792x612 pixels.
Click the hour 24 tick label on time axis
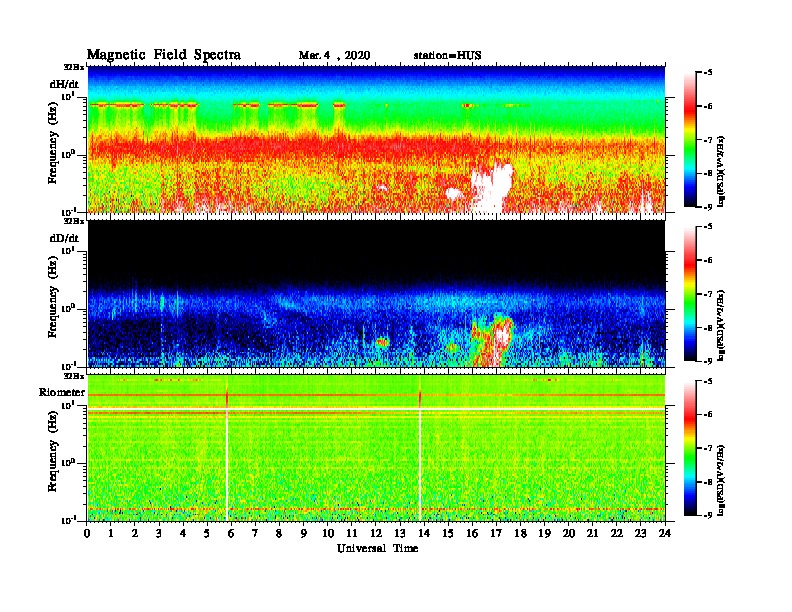tap(665, 533)
